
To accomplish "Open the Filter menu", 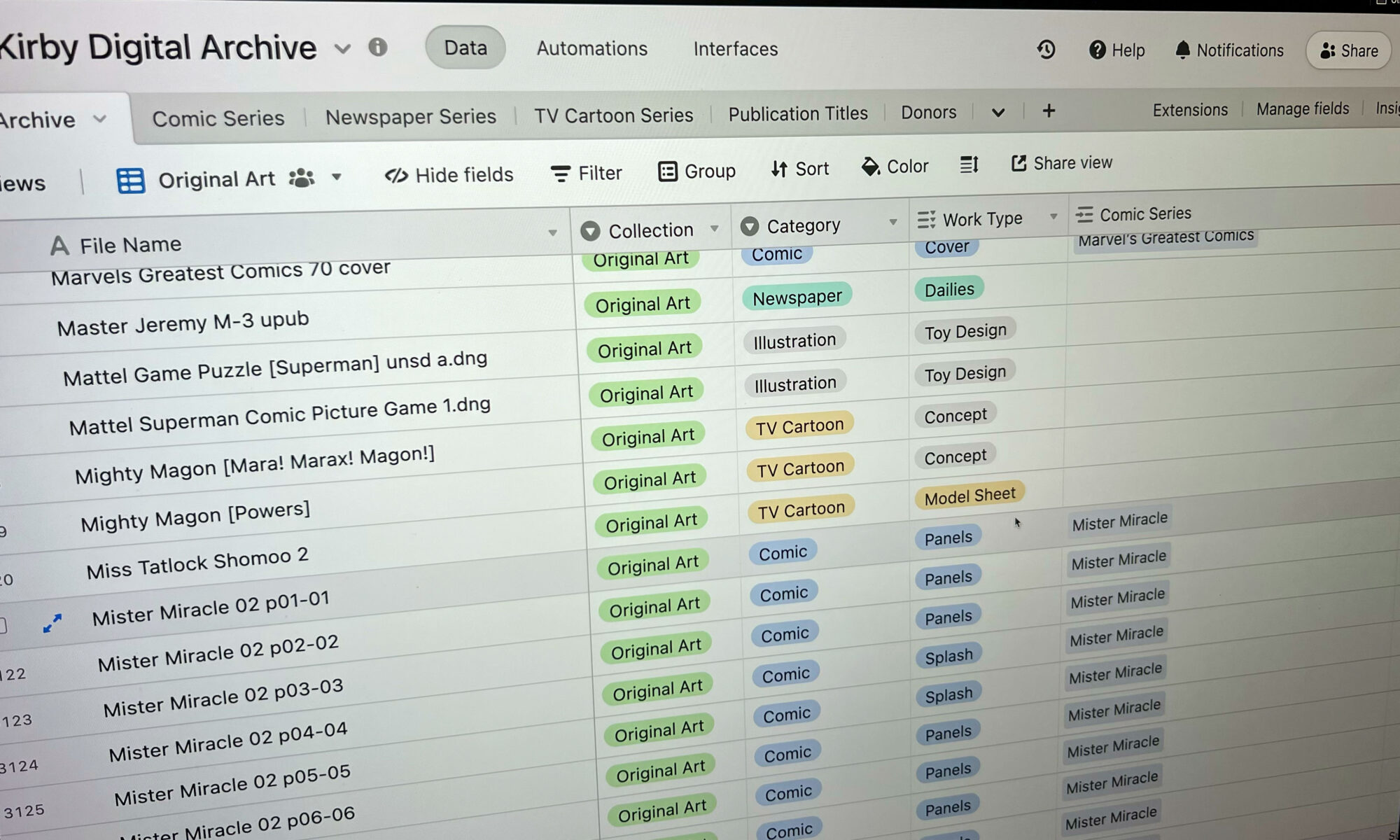I will (x=586, y=173).
